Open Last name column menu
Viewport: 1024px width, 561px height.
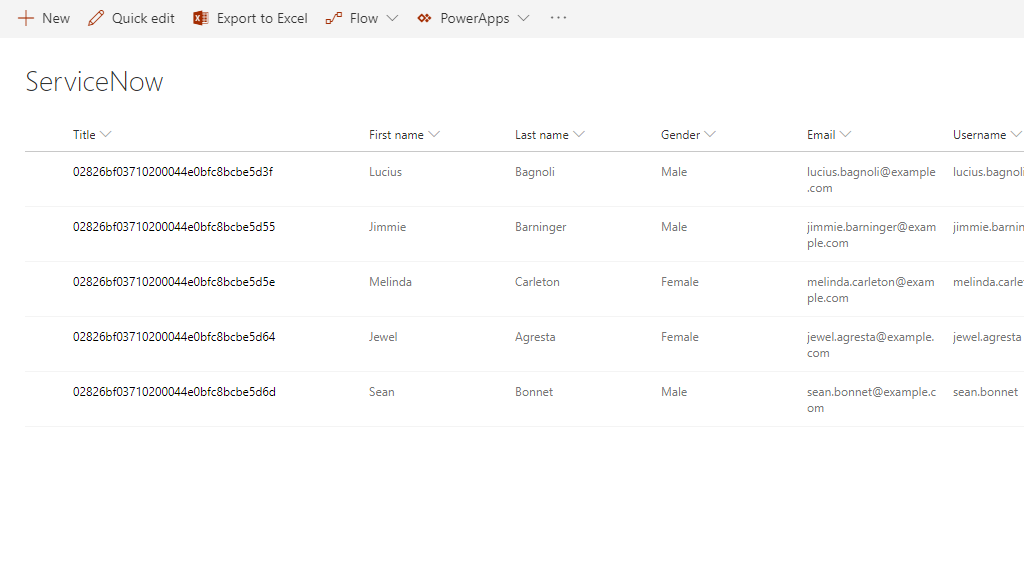click(579, 135)
